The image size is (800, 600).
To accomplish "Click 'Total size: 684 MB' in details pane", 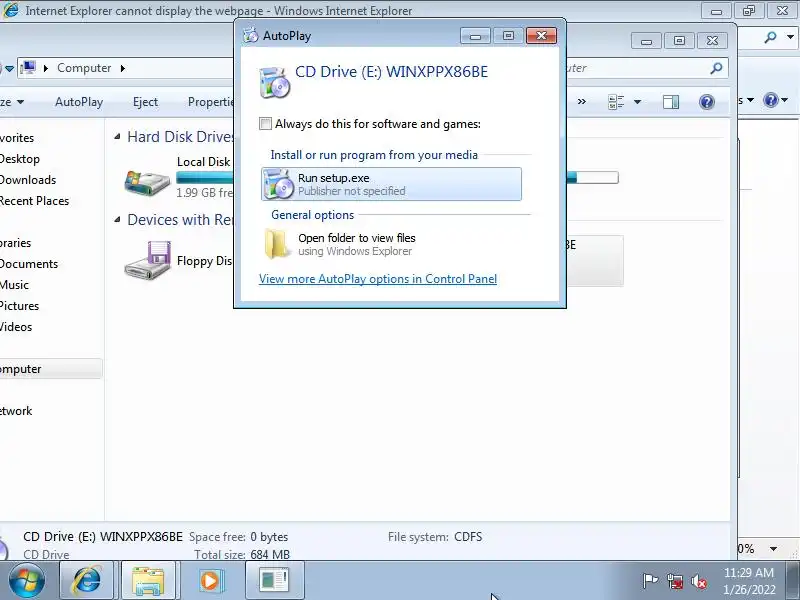I will coord(242,555).
